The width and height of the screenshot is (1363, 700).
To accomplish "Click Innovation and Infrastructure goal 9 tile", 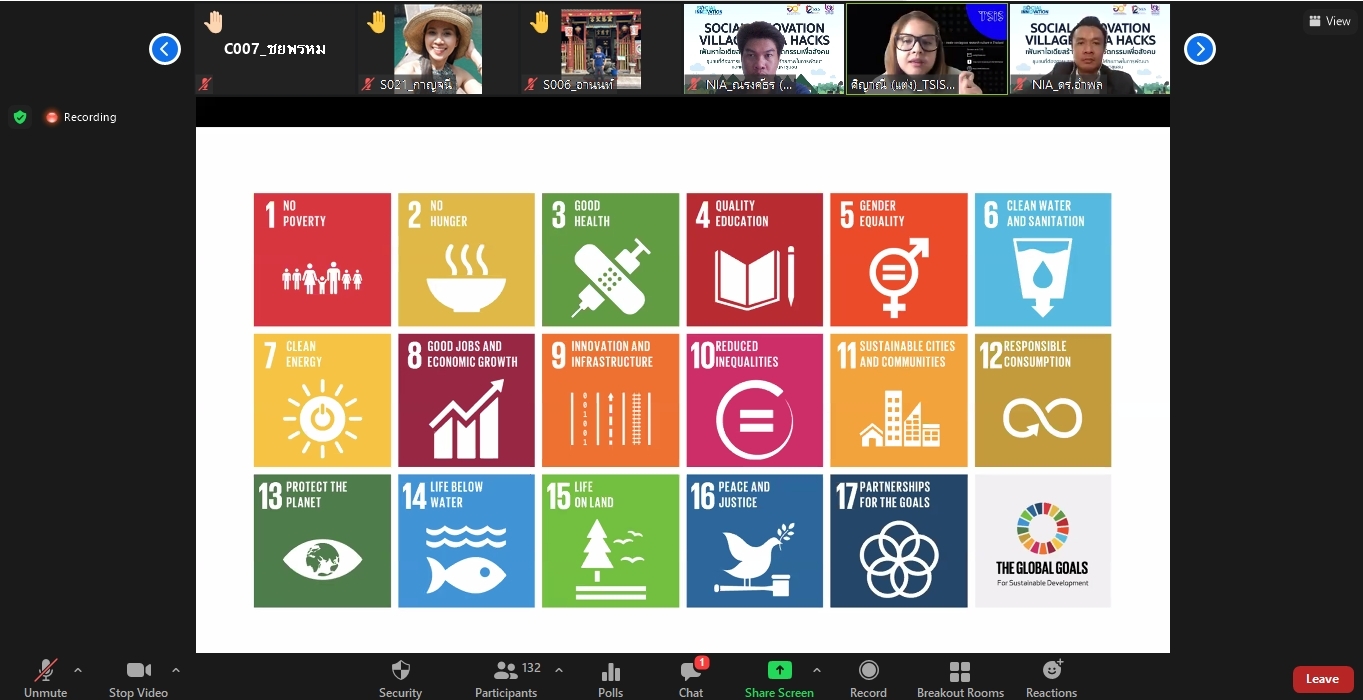I will (x=610, y=400).
